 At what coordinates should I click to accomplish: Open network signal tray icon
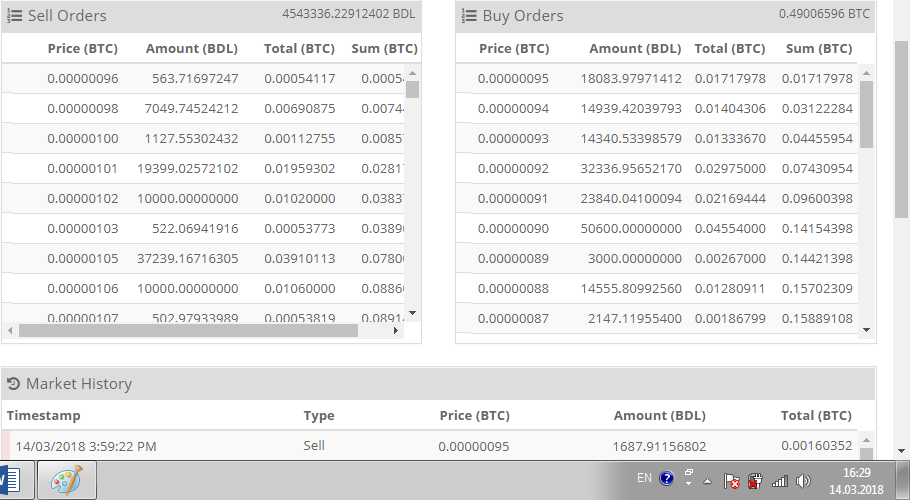780,481
